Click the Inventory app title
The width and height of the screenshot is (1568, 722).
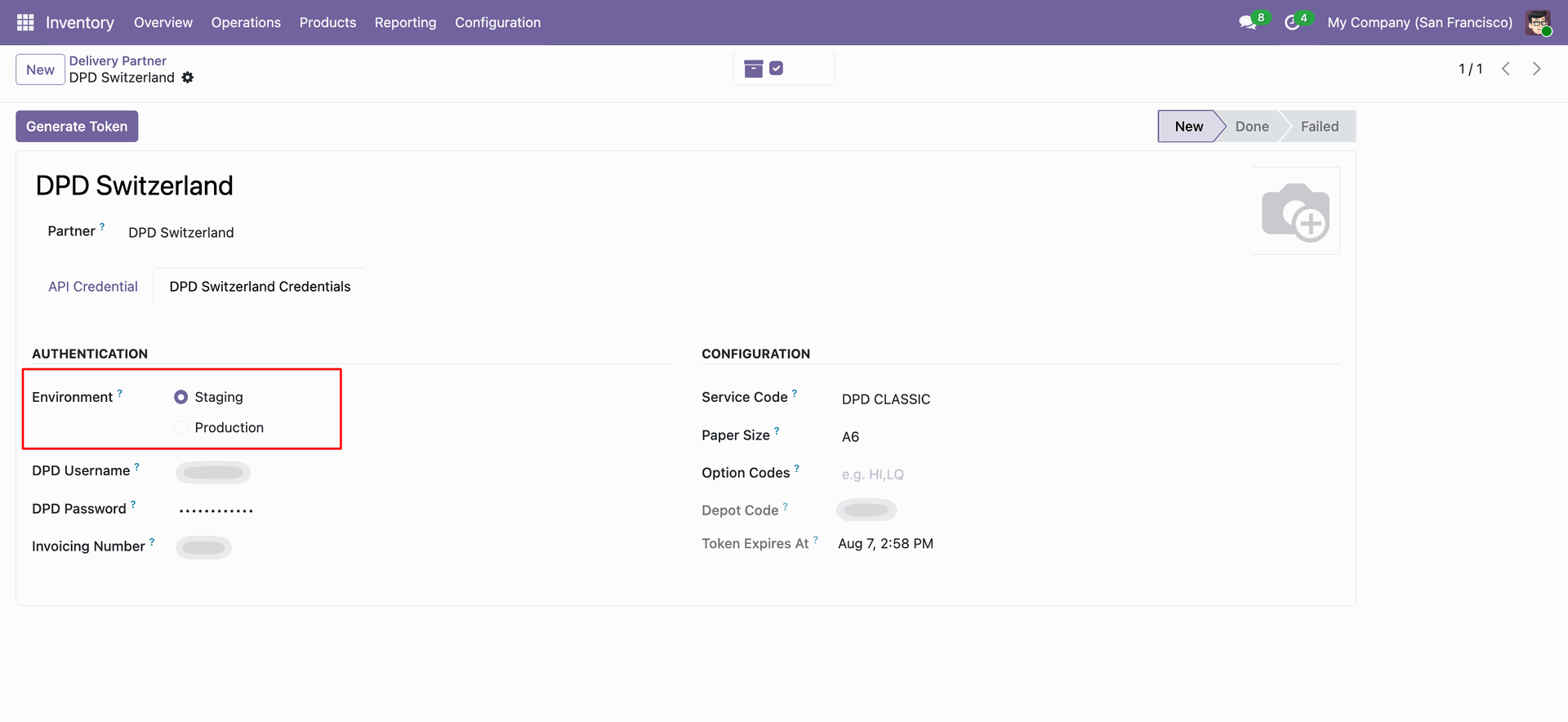pos(80,22)
